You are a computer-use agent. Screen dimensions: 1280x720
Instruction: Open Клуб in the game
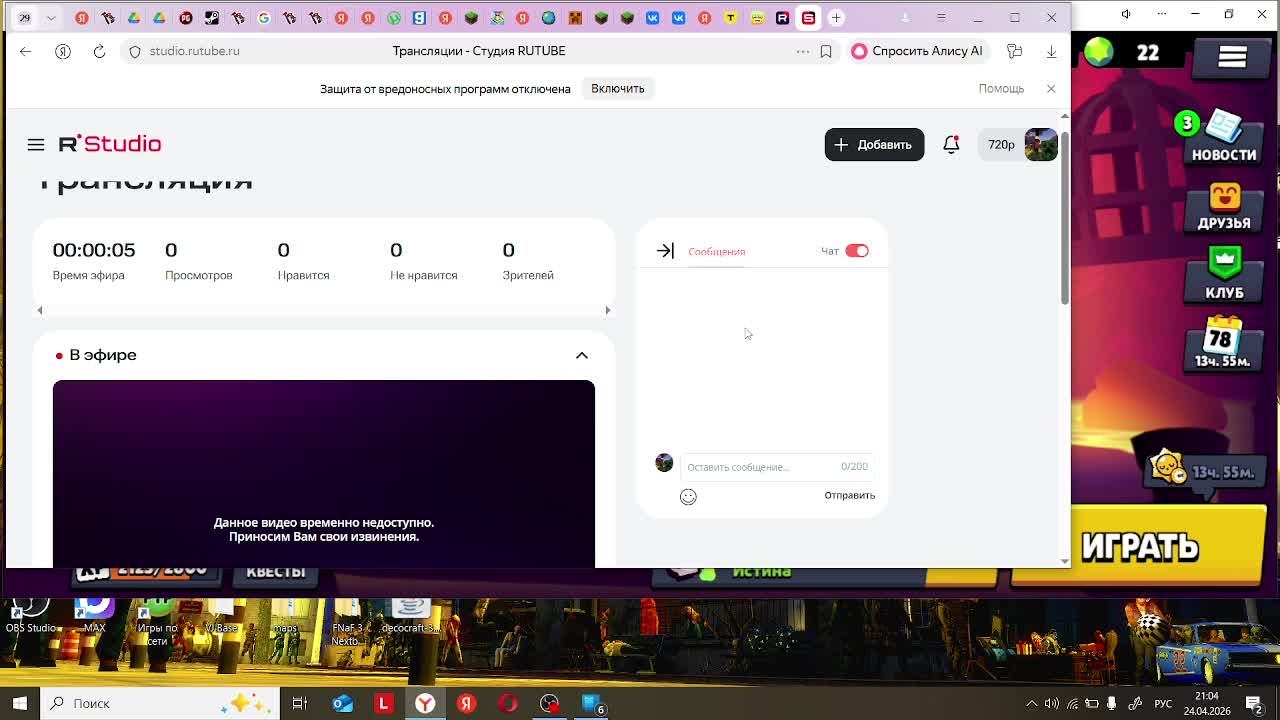tap(1224, 275)
